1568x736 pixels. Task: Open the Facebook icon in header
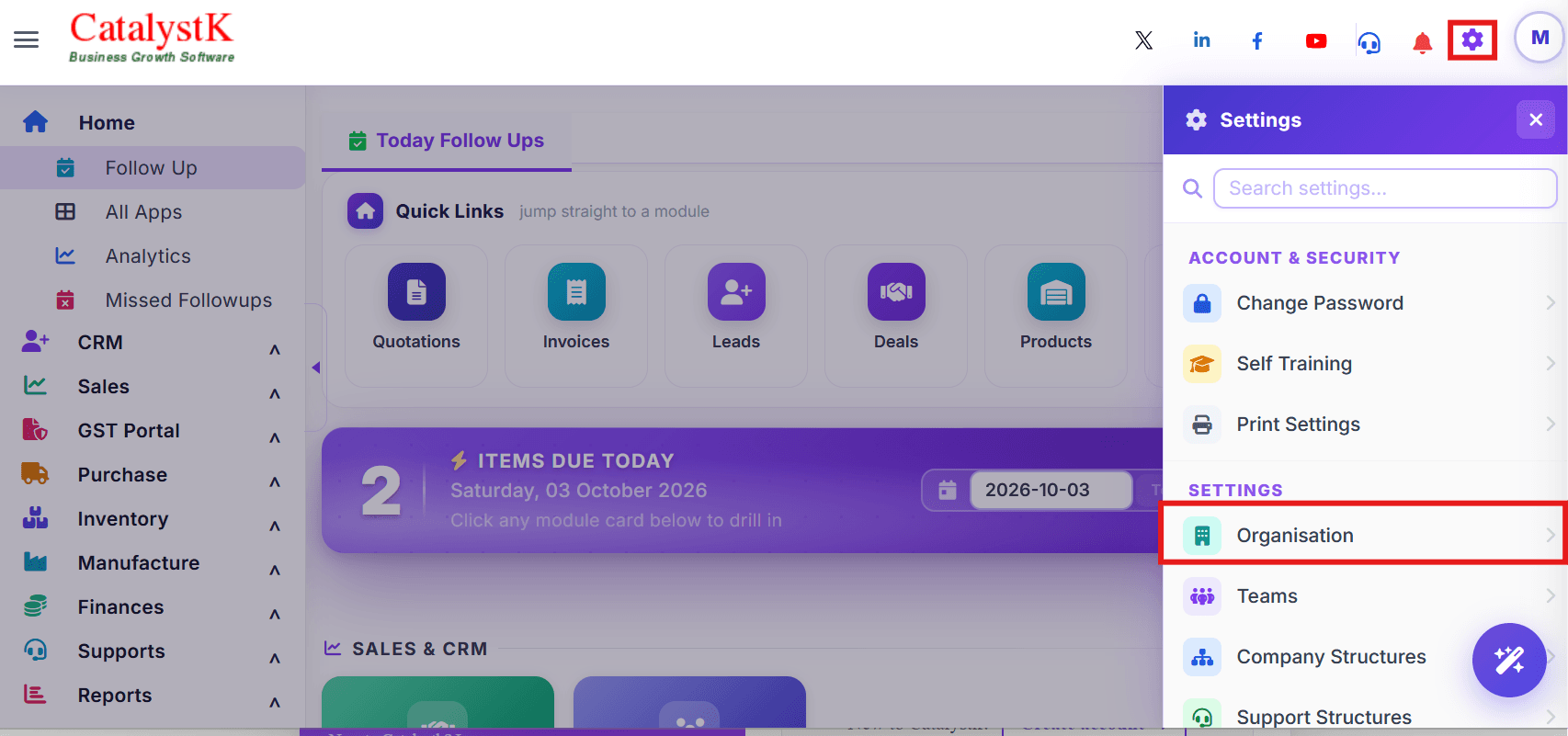[1257, 40]
